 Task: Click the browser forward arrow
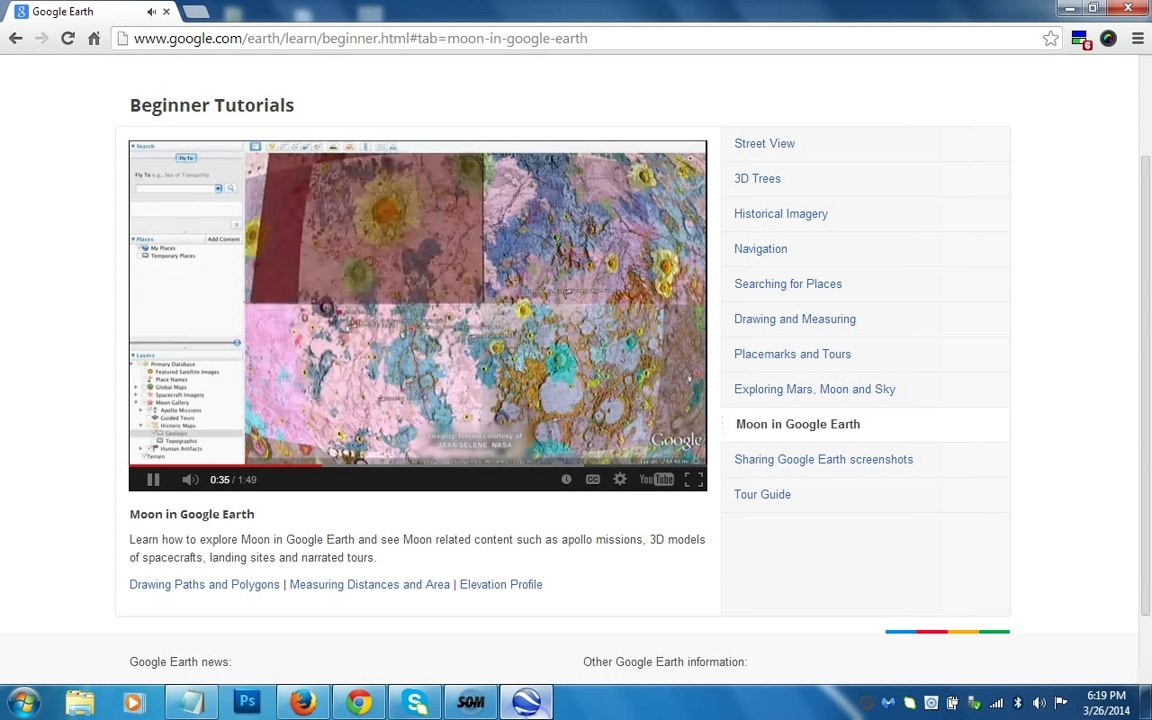42,38
